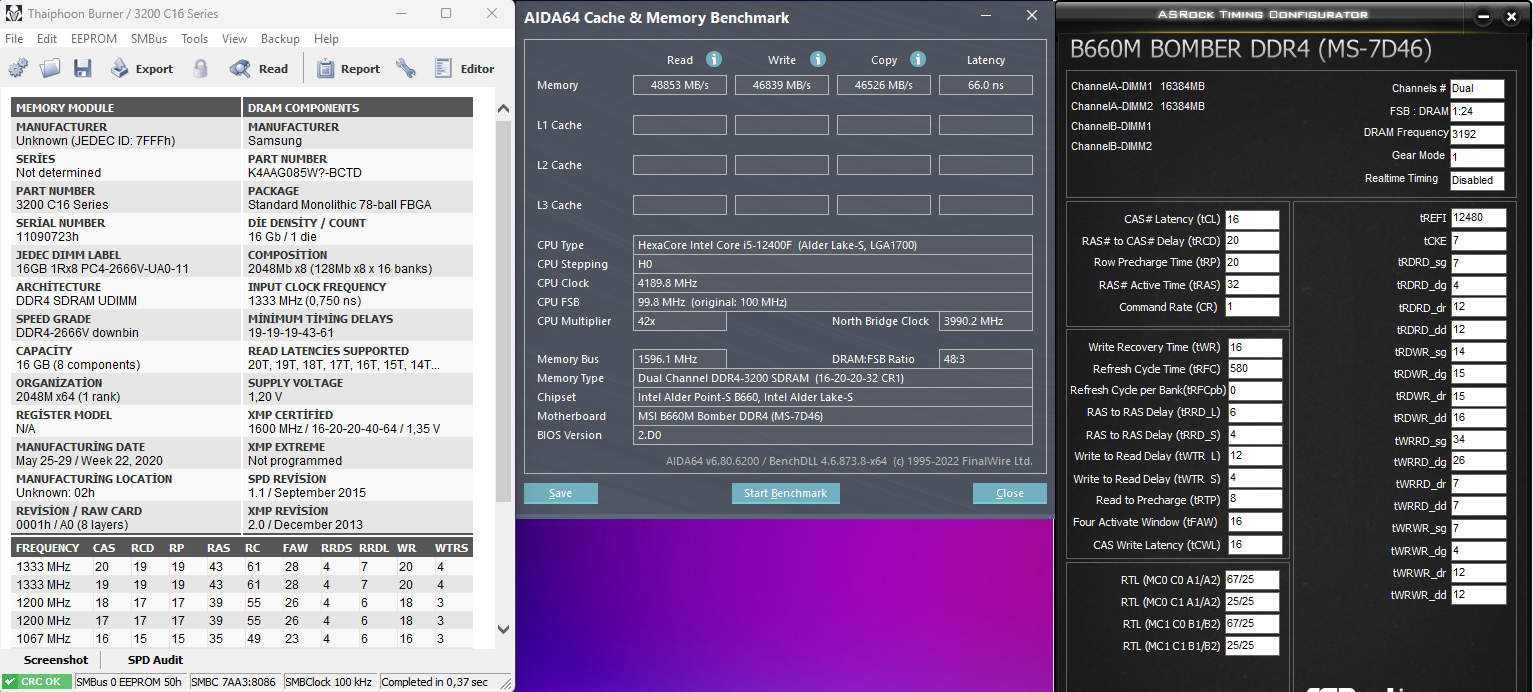
Task: Open the Backup menu
Action: pyautogui.click(x=280, y=39)
